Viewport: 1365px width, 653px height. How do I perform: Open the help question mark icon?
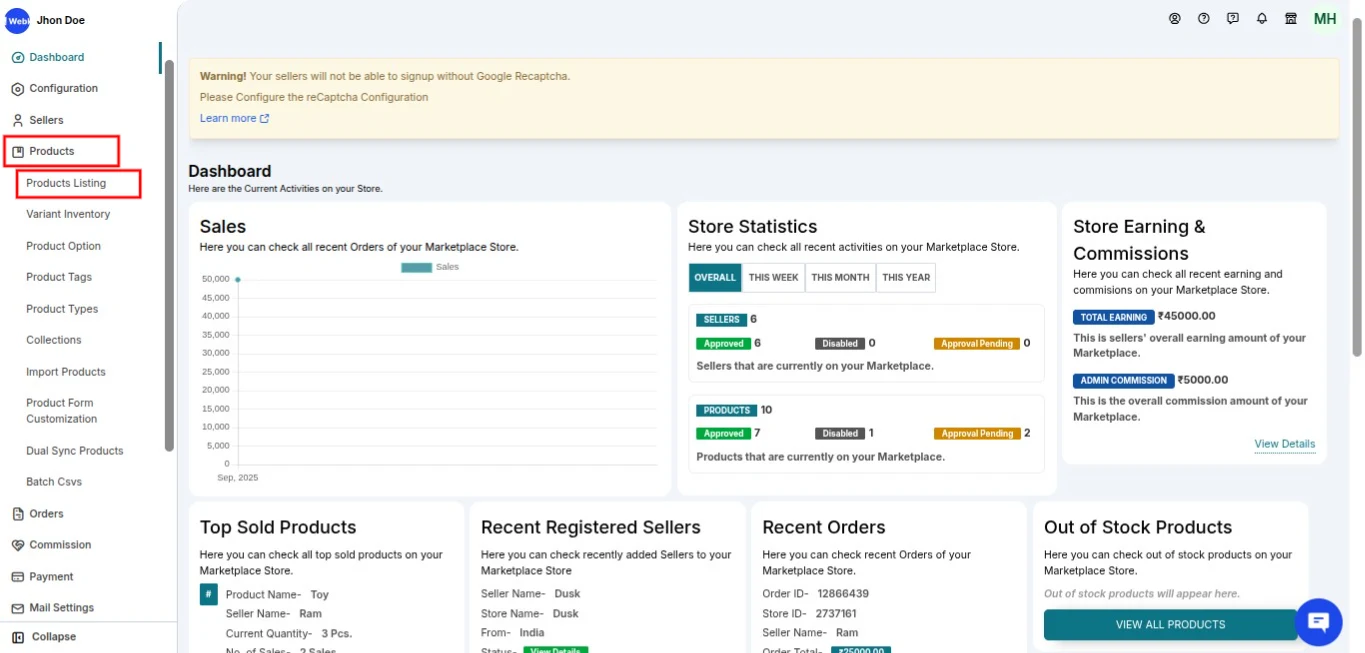[x=1204, y=19]
